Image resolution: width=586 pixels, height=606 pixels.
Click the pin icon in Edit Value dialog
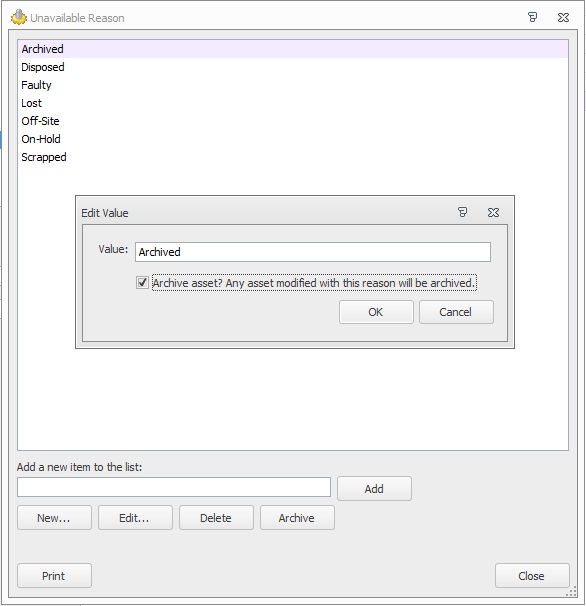point(462,212)
